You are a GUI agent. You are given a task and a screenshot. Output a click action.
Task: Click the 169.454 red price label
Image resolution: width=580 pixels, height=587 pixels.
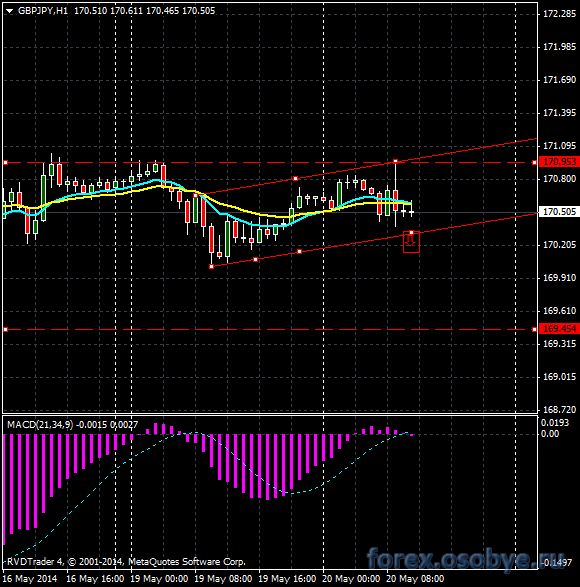[559, 329]
